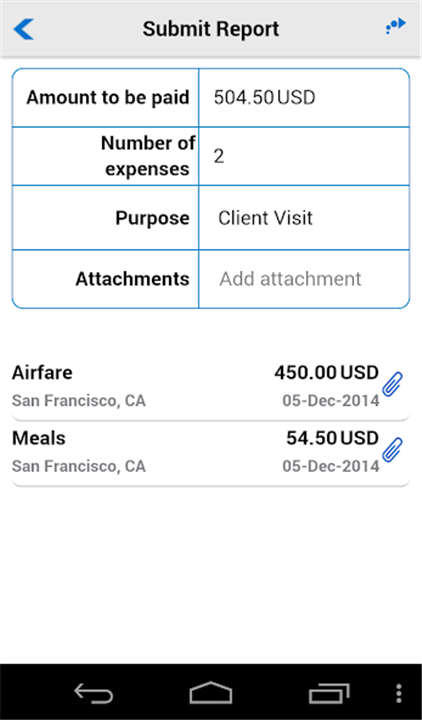Open the Android recent apps icon
The width and height of the screenshot is (422, 720).
pos(329,692)
